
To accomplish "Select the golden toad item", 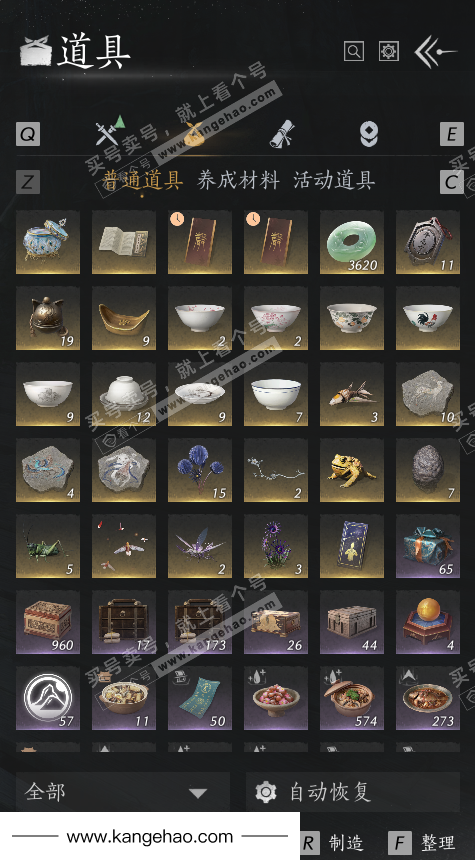I will pyautogui.click(x=352, y=470).
